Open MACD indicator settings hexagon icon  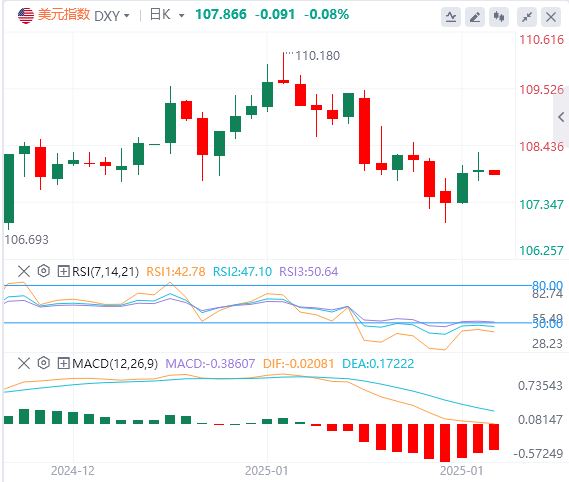tap(44, 363)
